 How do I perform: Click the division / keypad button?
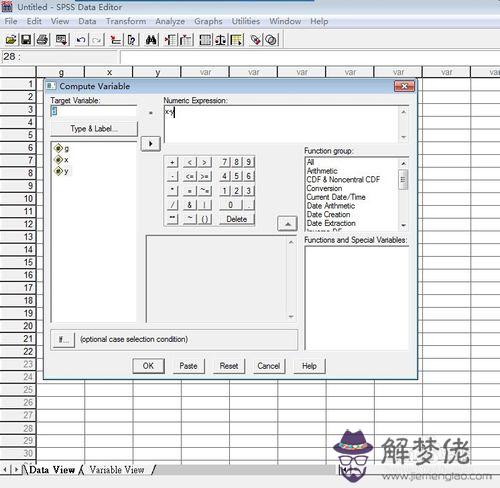click(x=172, y=205)
